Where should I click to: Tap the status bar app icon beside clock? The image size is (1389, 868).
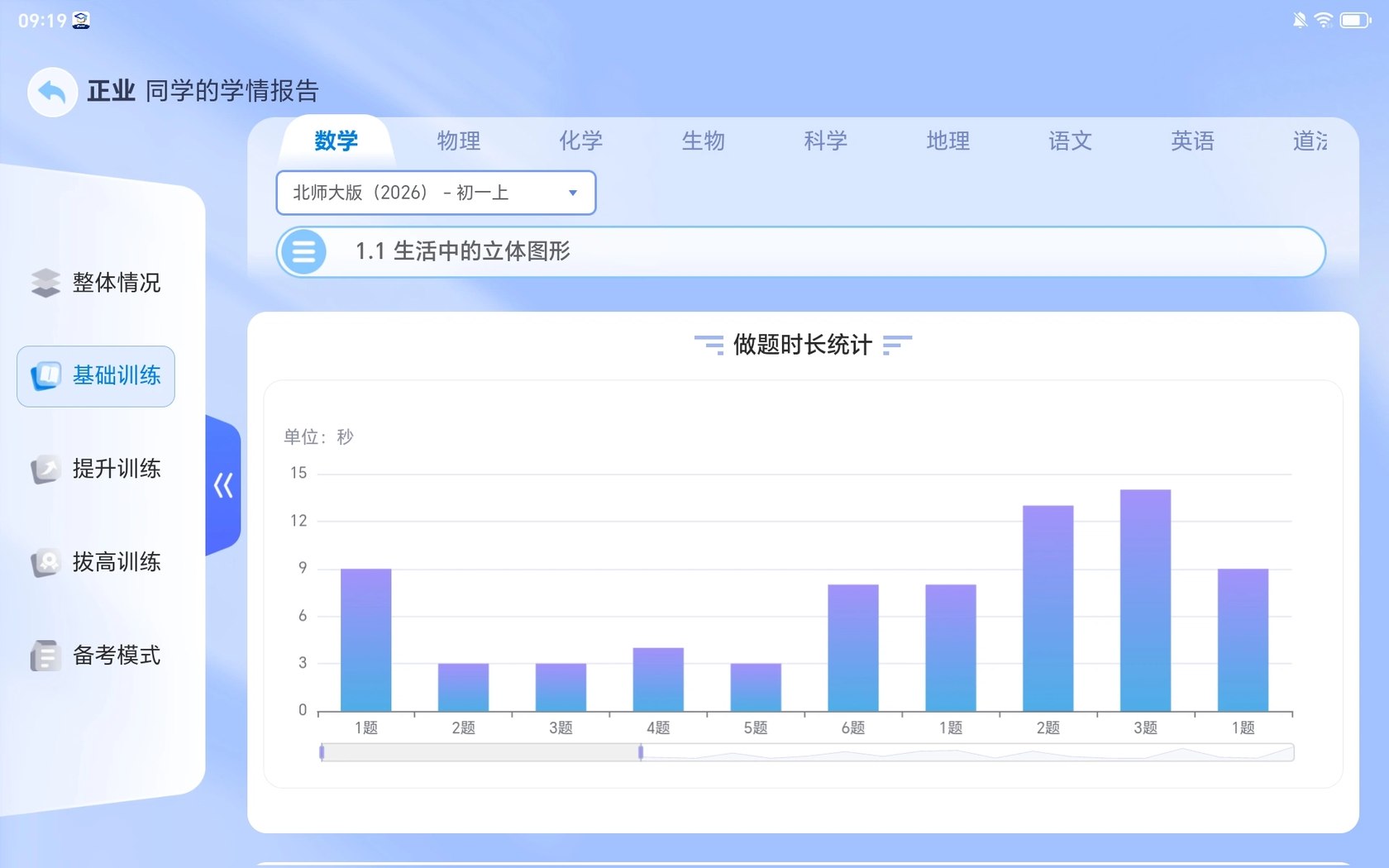coord(81,21)
